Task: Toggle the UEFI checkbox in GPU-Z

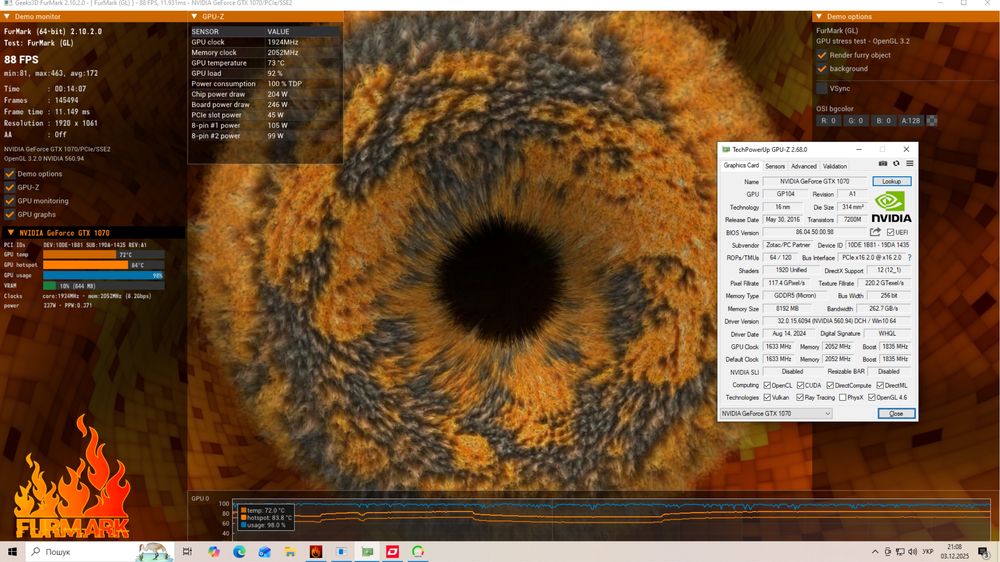Action: 890,232
